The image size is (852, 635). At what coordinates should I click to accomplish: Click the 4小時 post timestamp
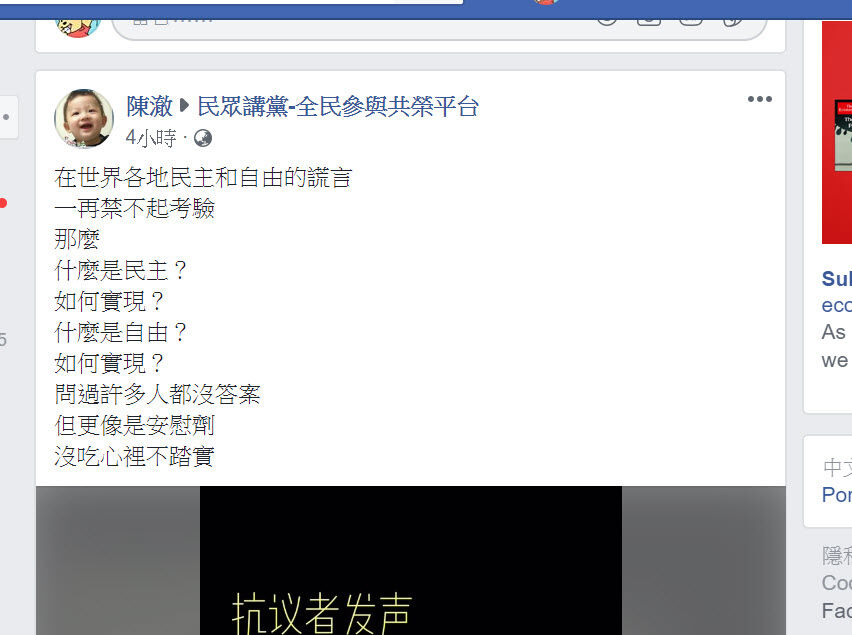tap(151, 139)
